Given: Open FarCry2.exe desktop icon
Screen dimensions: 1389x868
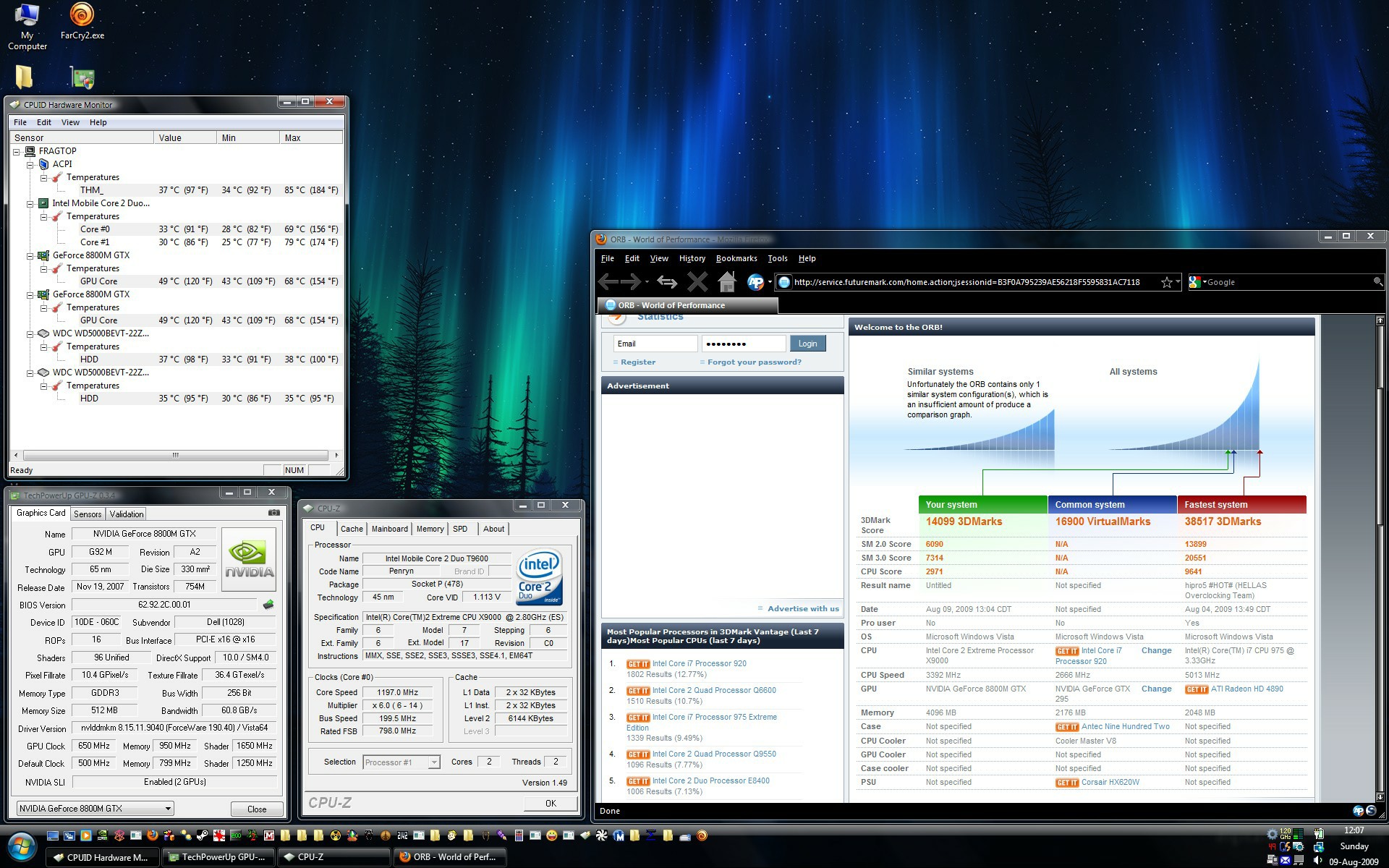Looking at the screenshot, I should 82,22.
